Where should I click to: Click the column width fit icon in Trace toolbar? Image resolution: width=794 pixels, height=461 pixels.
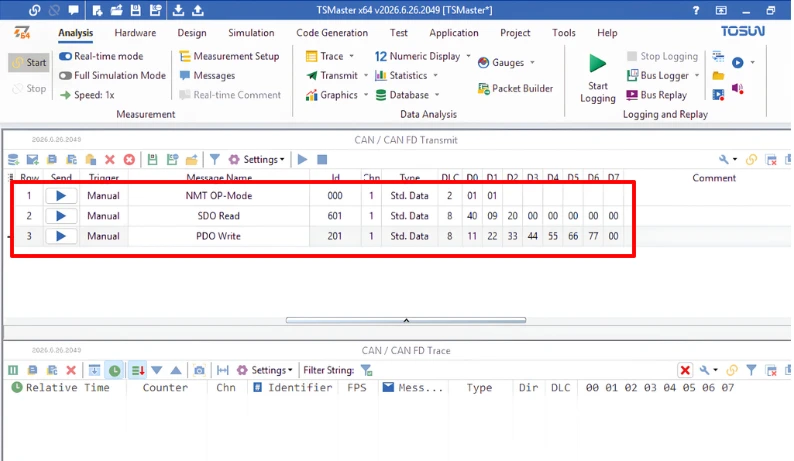(223, 370)
